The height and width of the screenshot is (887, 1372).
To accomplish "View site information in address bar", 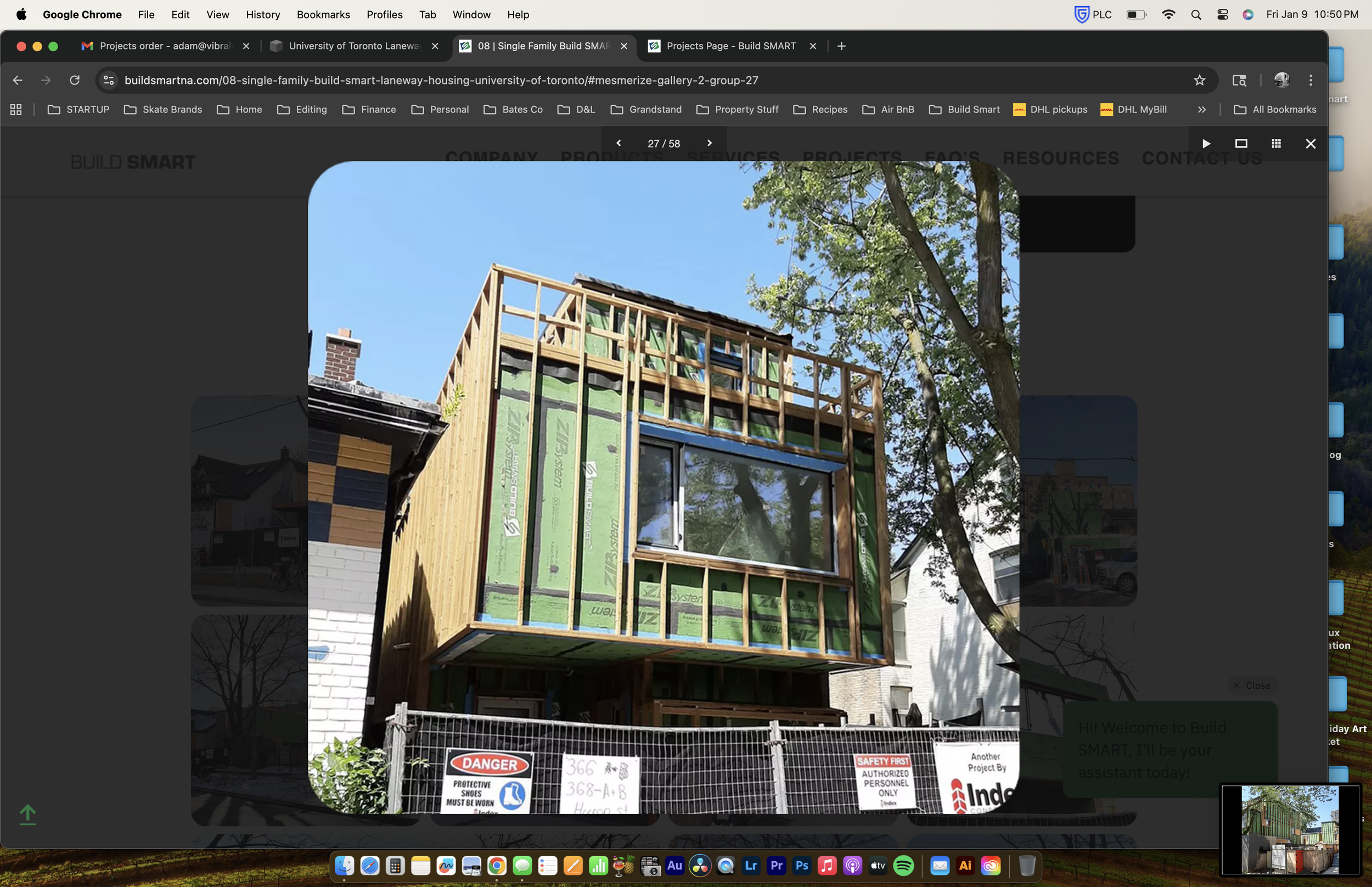I will [109, 80].
